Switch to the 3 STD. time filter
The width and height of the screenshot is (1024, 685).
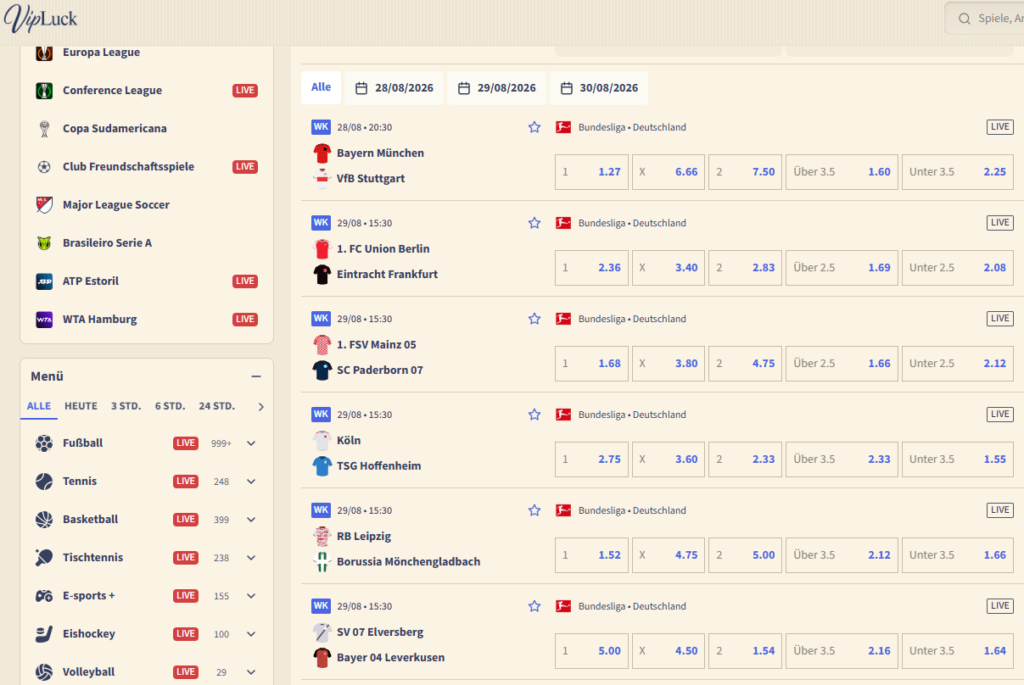126,406
